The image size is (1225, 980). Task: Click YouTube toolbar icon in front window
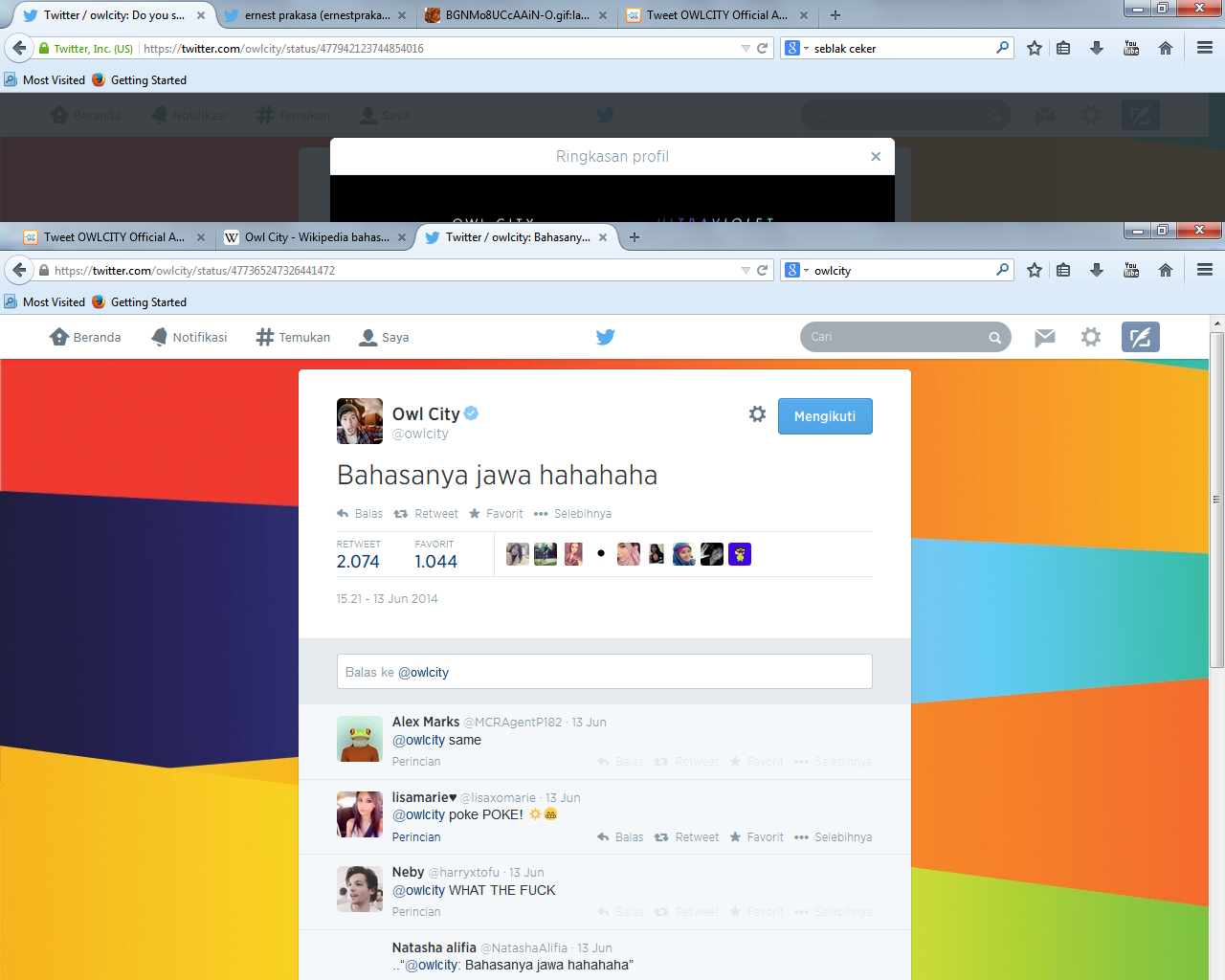(x=1131, y=271)
